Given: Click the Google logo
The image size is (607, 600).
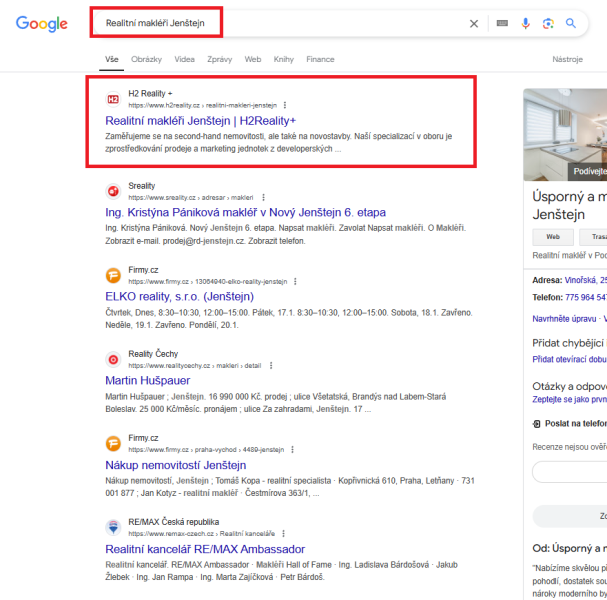Looking at the screenshot, I should (x=41, y=24).
